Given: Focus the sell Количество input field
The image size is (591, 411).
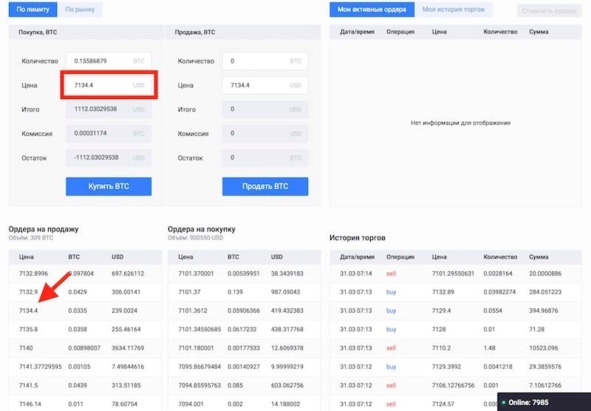Looking at the screenshot, I should [265, 61].
